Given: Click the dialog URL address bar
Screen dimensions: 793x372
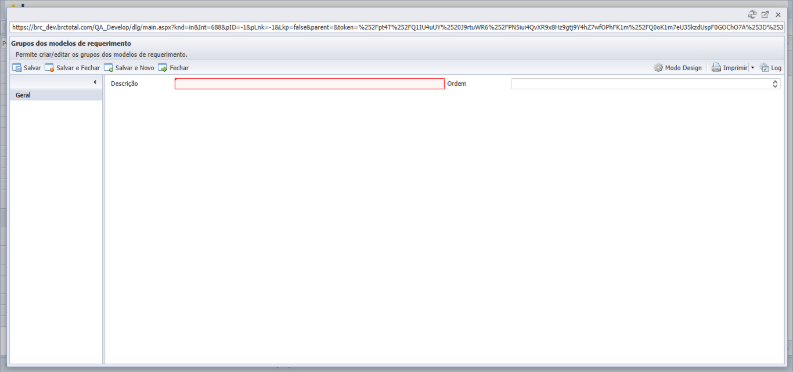Looking at the screenshot, I should click(396, 28).
